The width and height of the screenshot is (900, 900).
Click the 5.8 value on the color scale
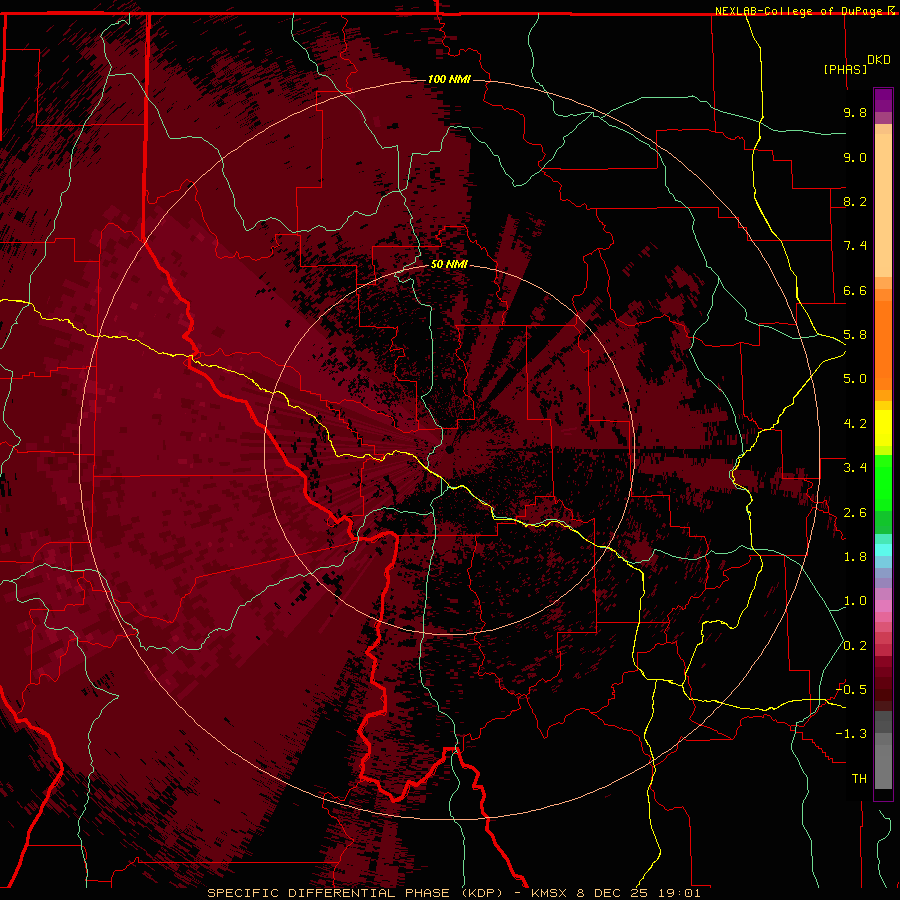[x=855, y=335]
